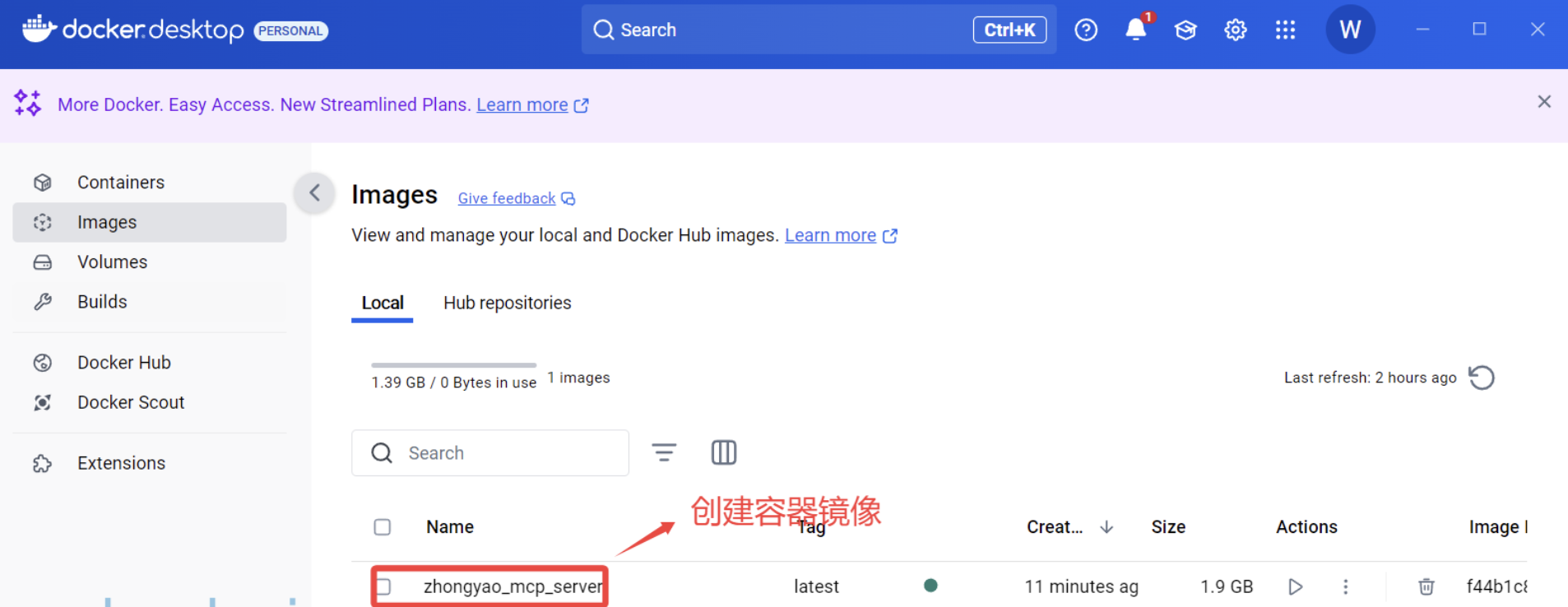Open the filter icon beside image search
Image resolution: width=1568 pixels, height=607 pixels.
pyautogui.click(x=664, y=452)
